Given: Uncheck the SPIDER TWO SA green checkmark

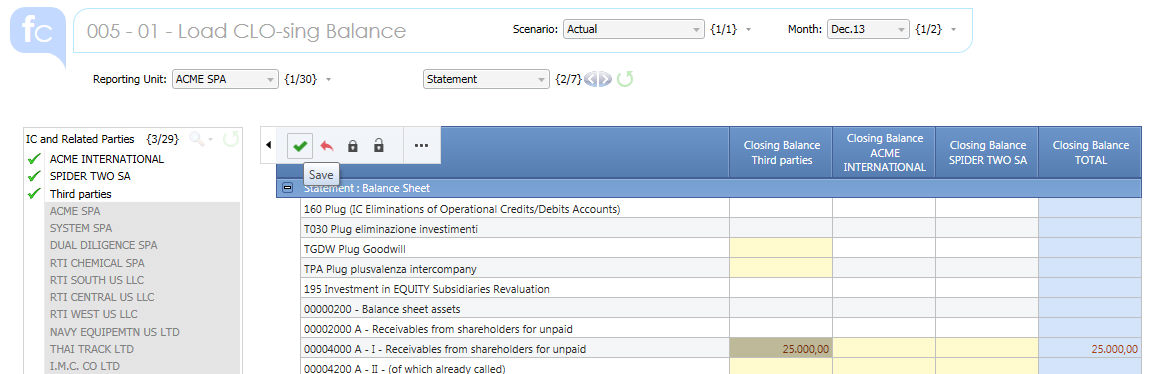Looking at the screenshot, I should pyautogui.click(x=33, y=176).
